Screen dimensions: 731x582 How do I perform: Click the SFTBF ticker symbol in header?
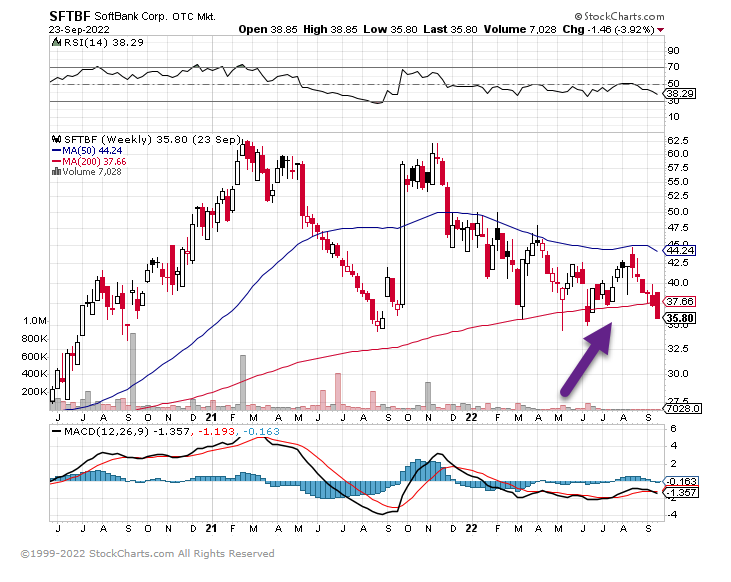point(69,16)
